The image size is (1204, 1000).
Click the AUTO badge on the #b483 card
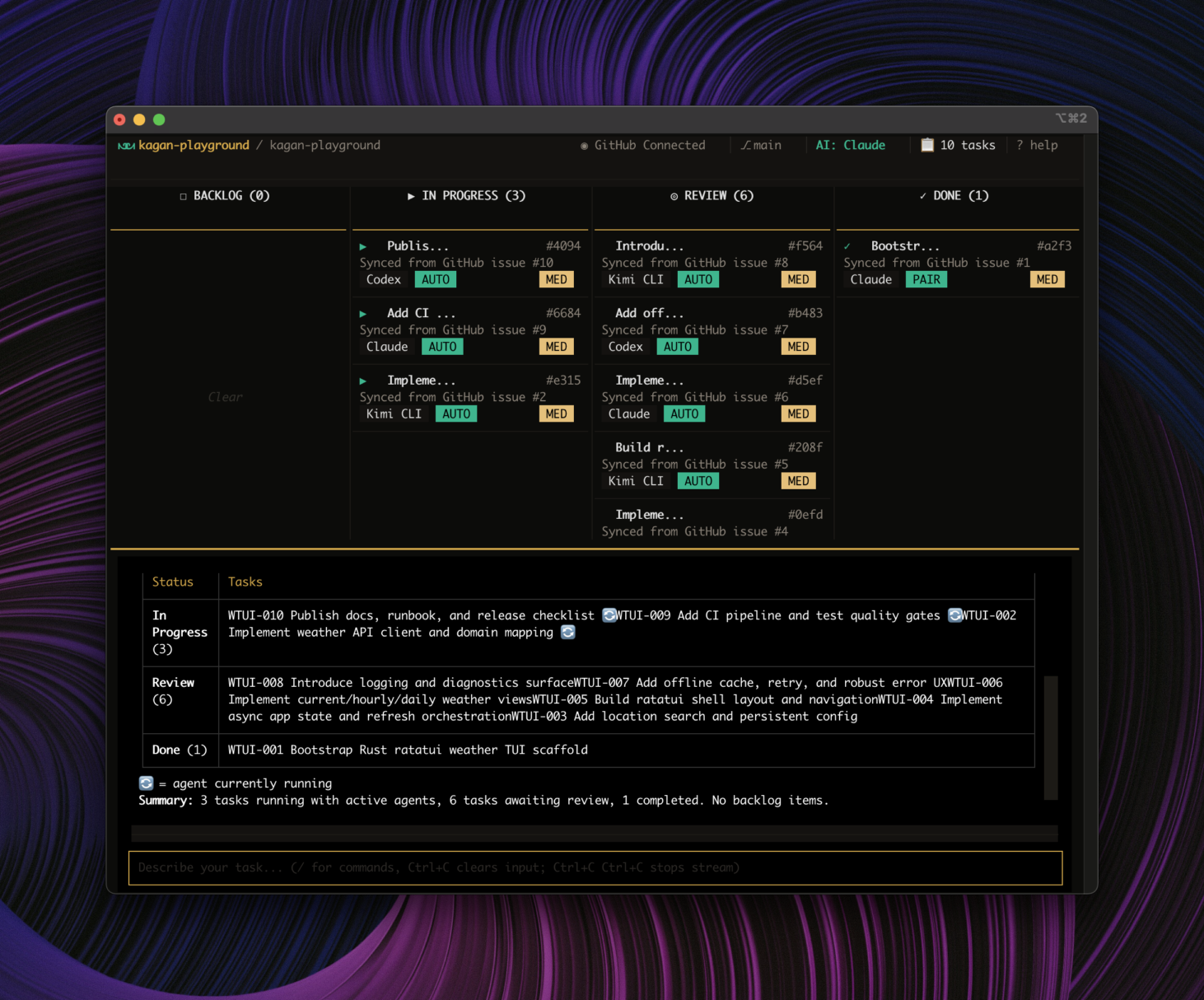click(x=678, y=347)
